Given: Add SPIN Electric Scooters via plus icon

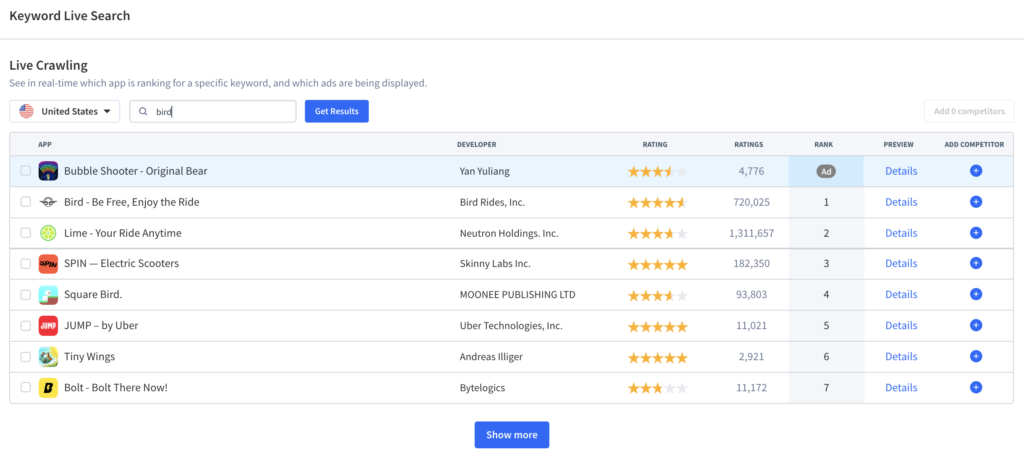Looking at the screenshot, I should click(x=976, y=263).
